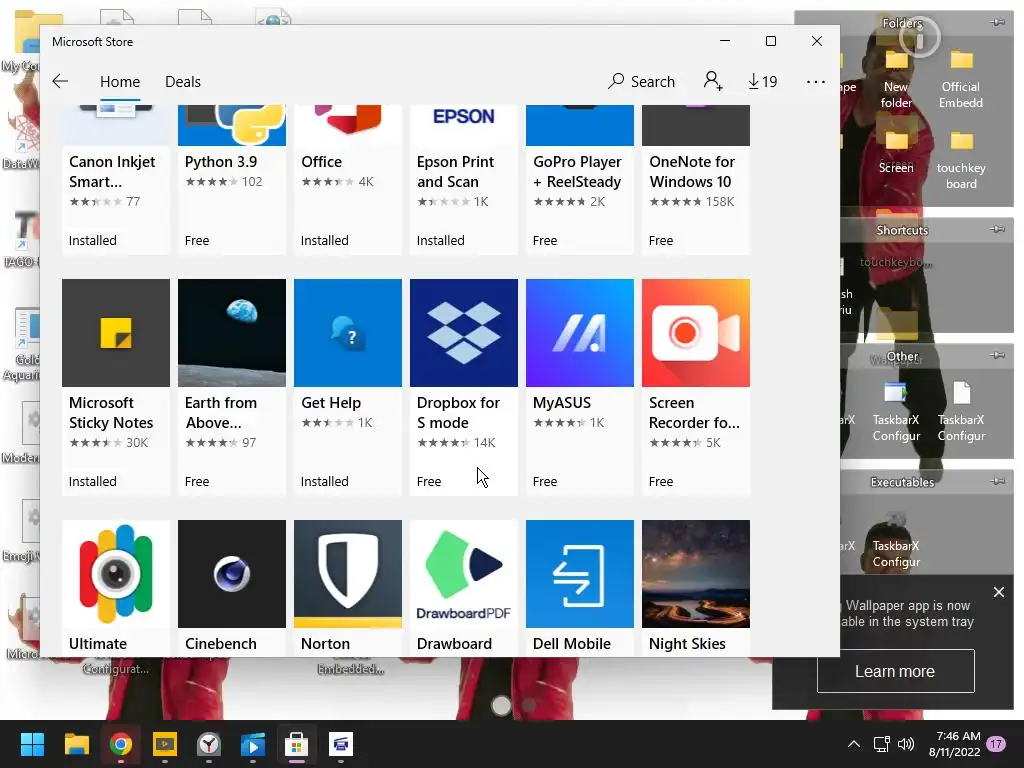
Task: Dismiss the wallpaper app notification
Action: click(999, 592)
